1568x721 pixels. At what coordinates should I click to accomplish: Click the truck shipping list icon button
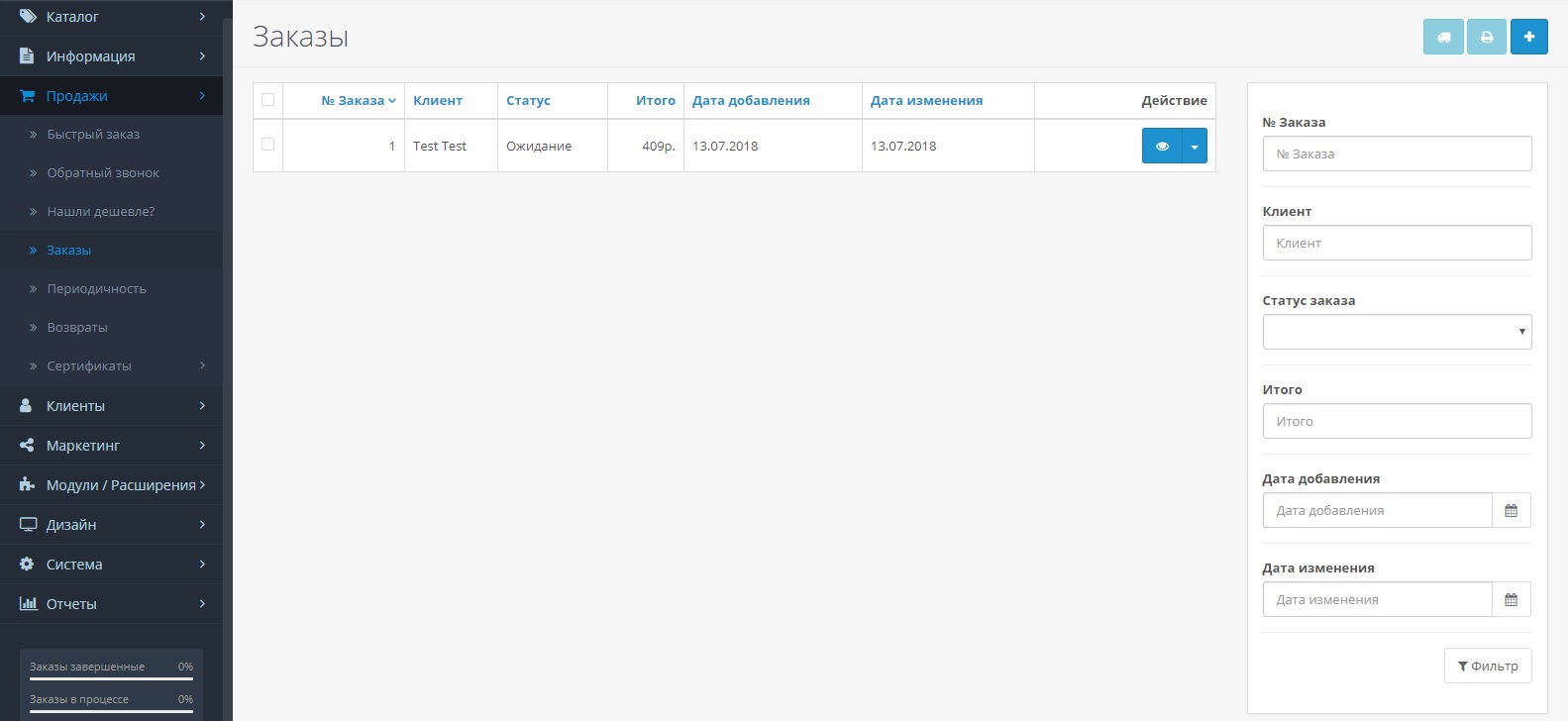click(1443, 37)
